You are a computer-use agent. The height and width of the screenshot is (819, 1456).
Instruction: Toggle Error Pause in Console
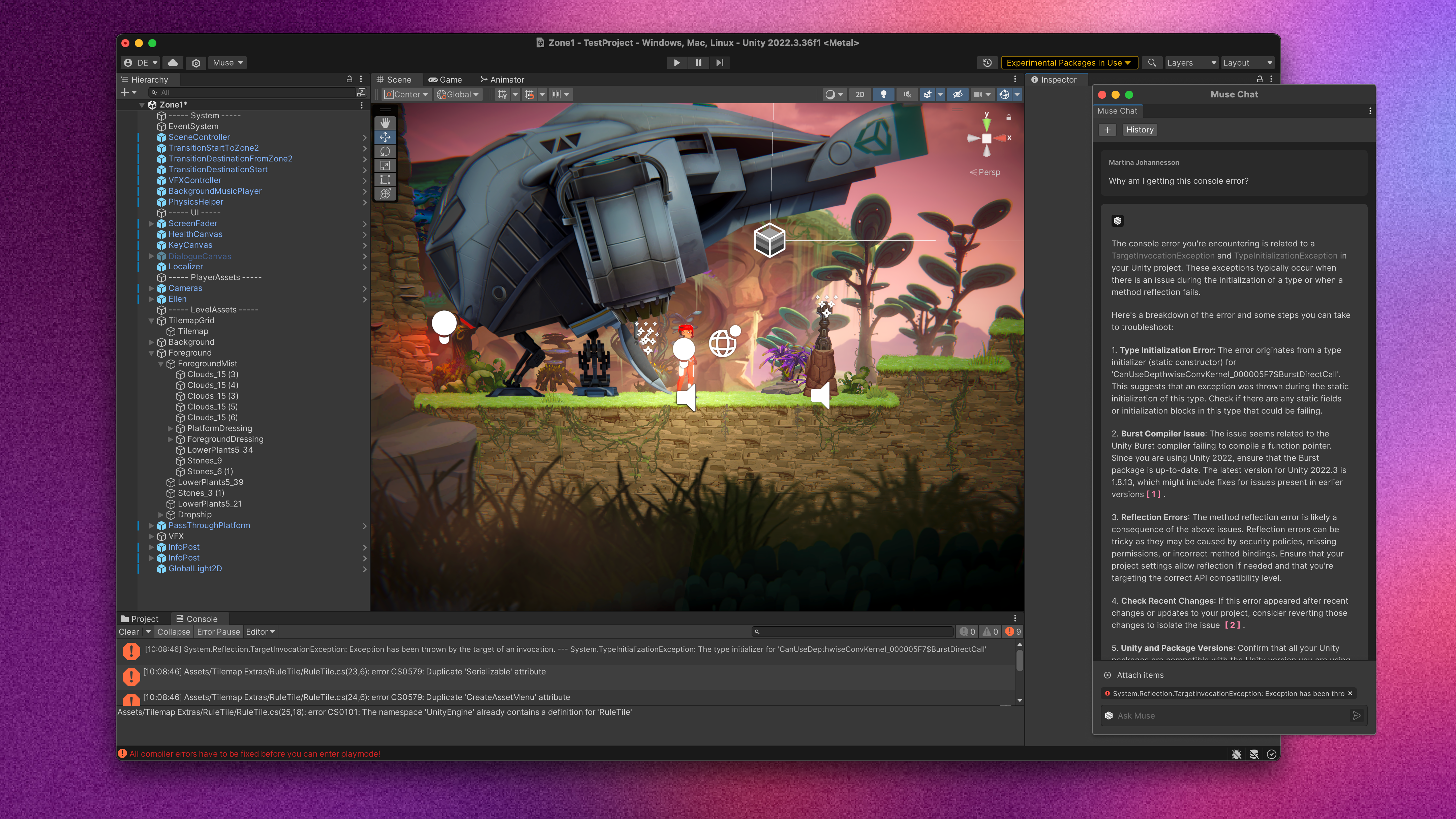tap(218, 632)
